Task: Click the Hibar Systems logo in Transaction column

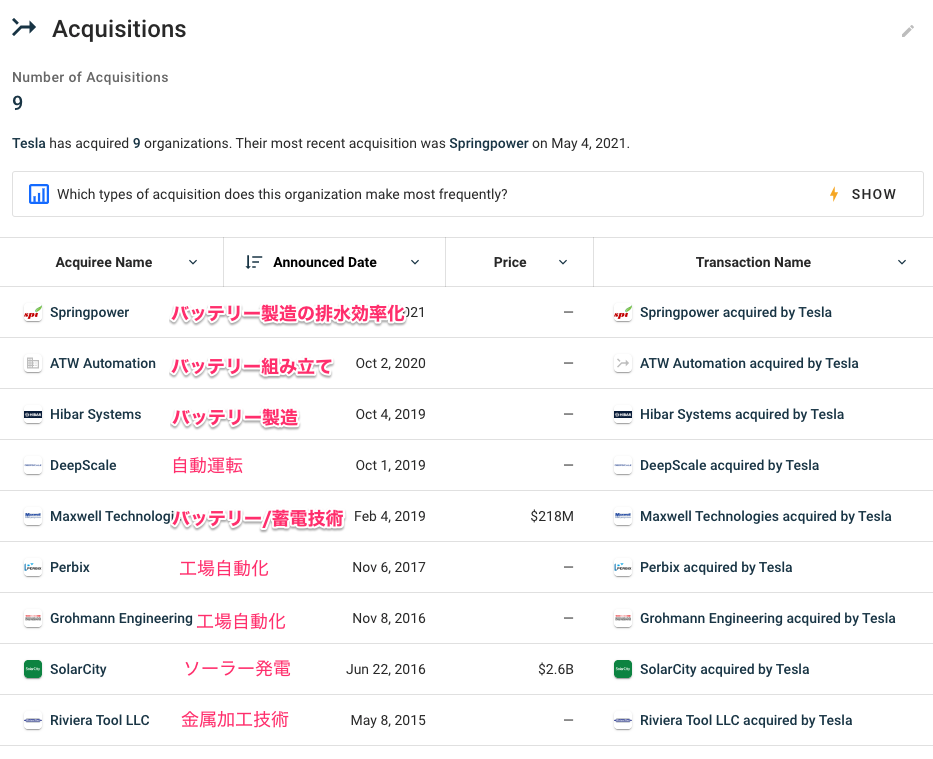Action: (x=622, y=415)
